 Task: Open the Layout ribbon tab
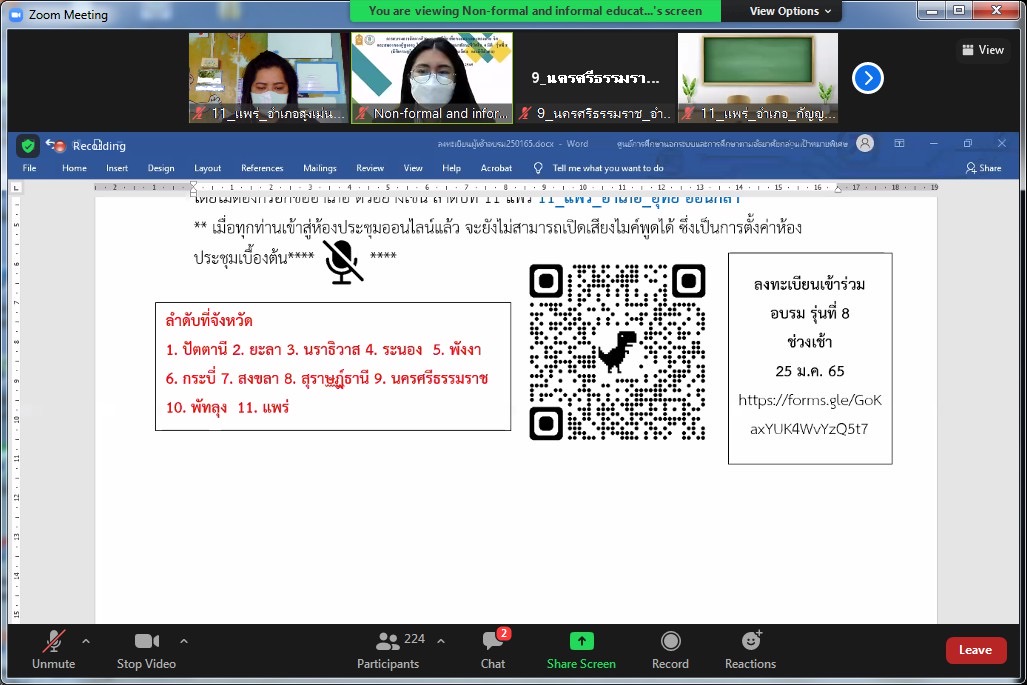click(208, 168)
